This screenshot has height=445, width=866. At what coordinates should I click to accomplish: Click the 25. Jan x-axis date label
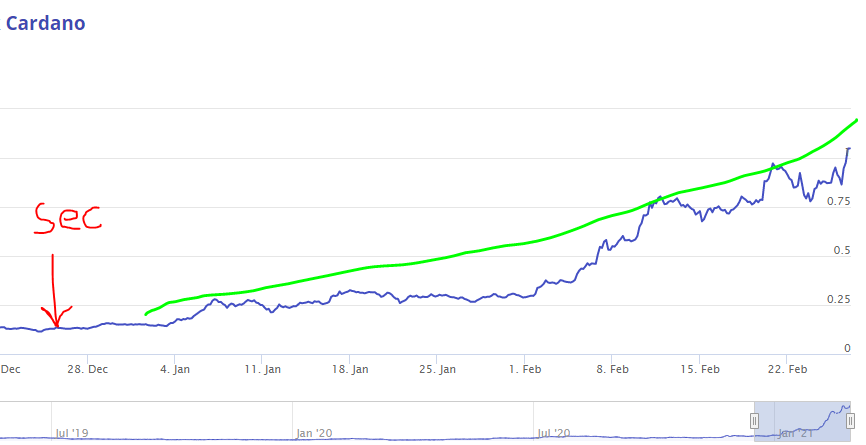[437, 369]
